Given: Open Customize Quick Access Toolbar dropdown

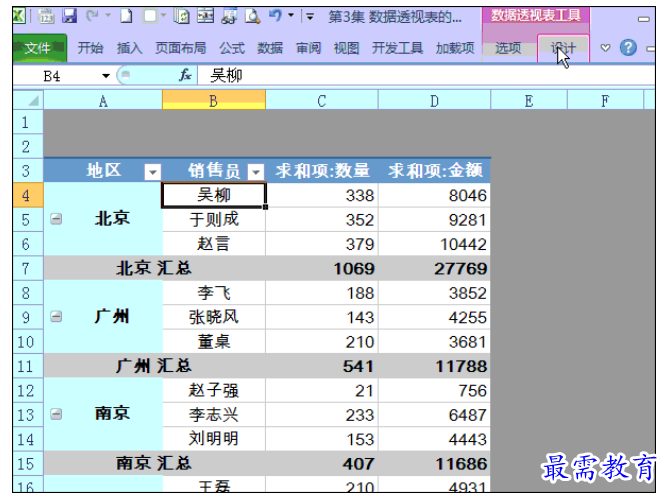Looking at the screenshot, I should click(310, 17).
